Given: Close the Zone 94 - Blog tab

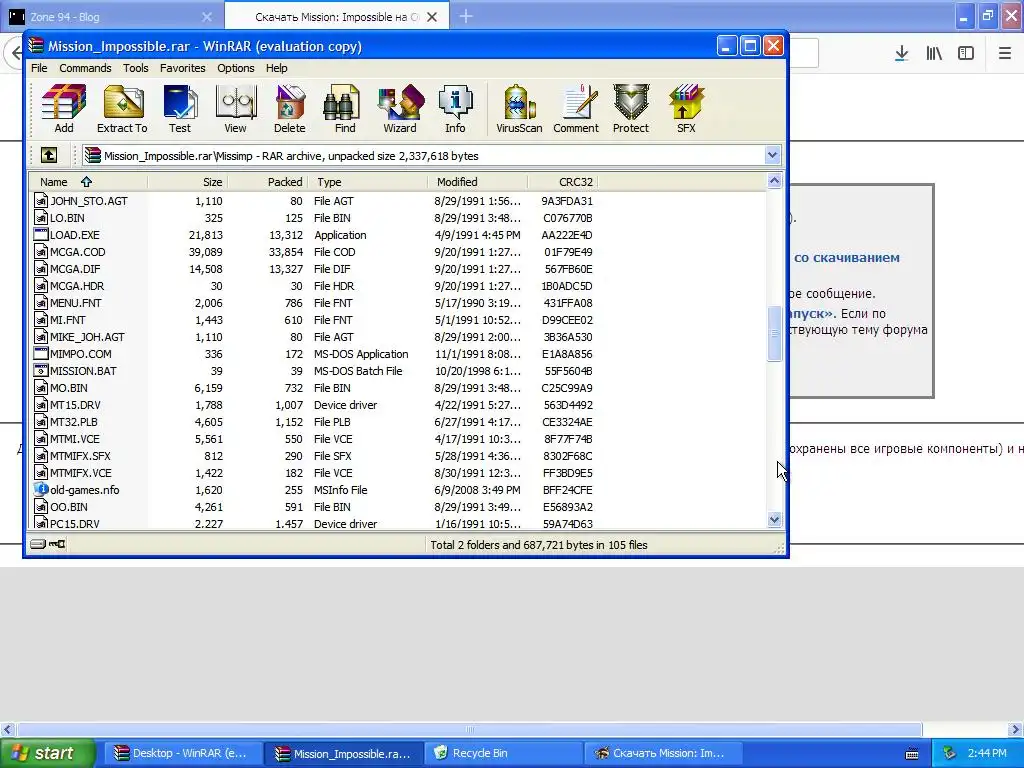Looking at the screenshot, I should (207, 17).
